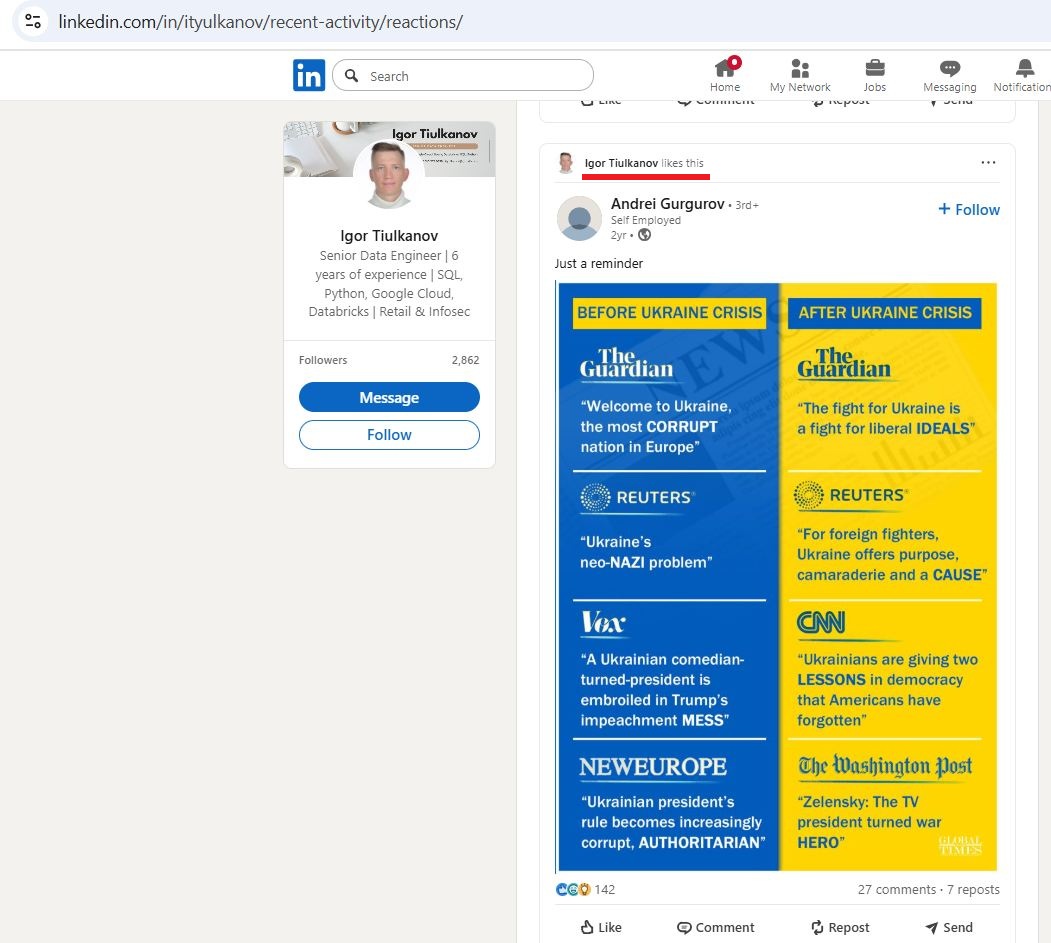Click the LinkedIn logo icon
1051x943 pixels.
click(308, 75)
